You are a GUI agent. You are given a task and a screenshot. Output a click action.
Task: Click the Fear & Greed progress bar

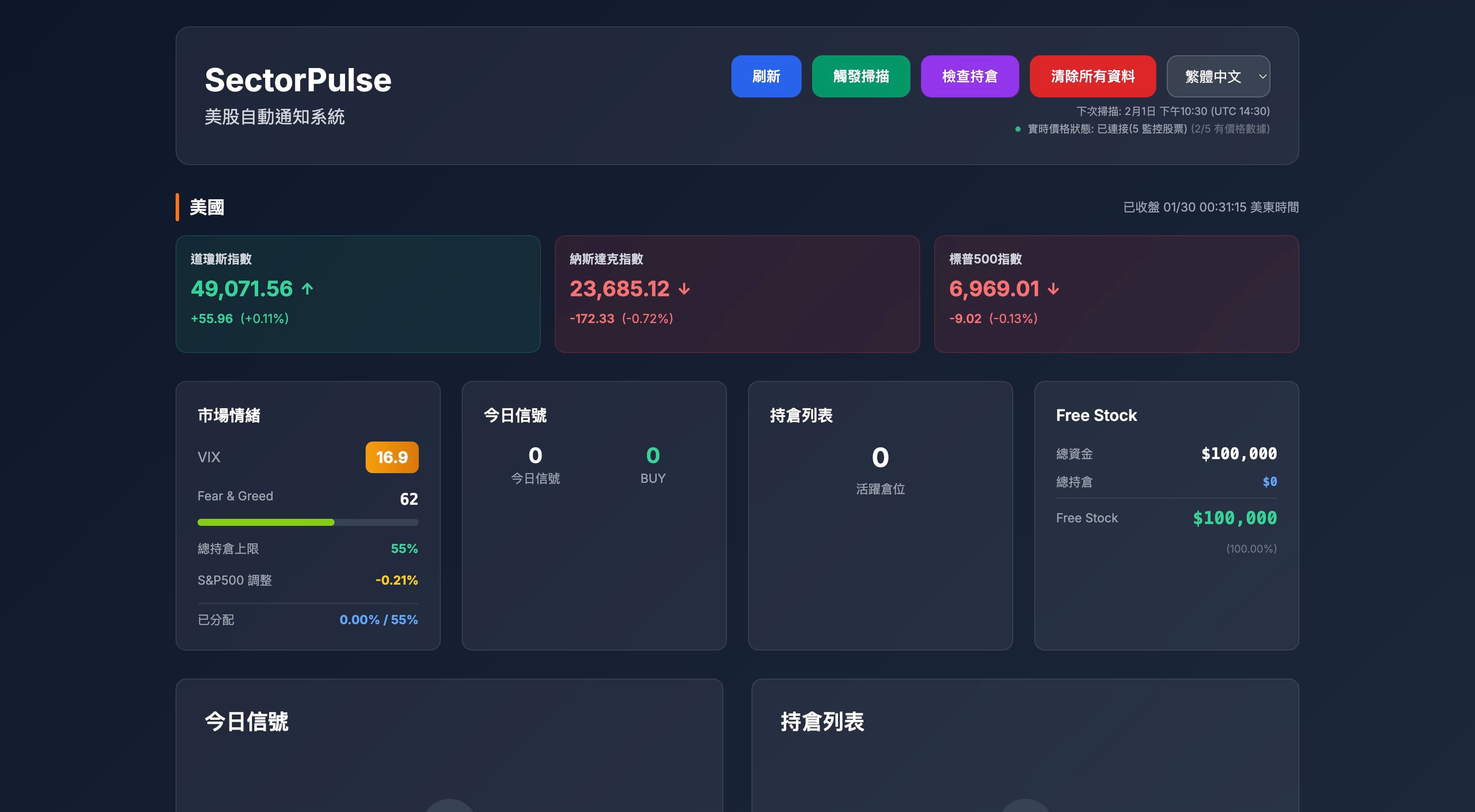(x=307, y=522)
